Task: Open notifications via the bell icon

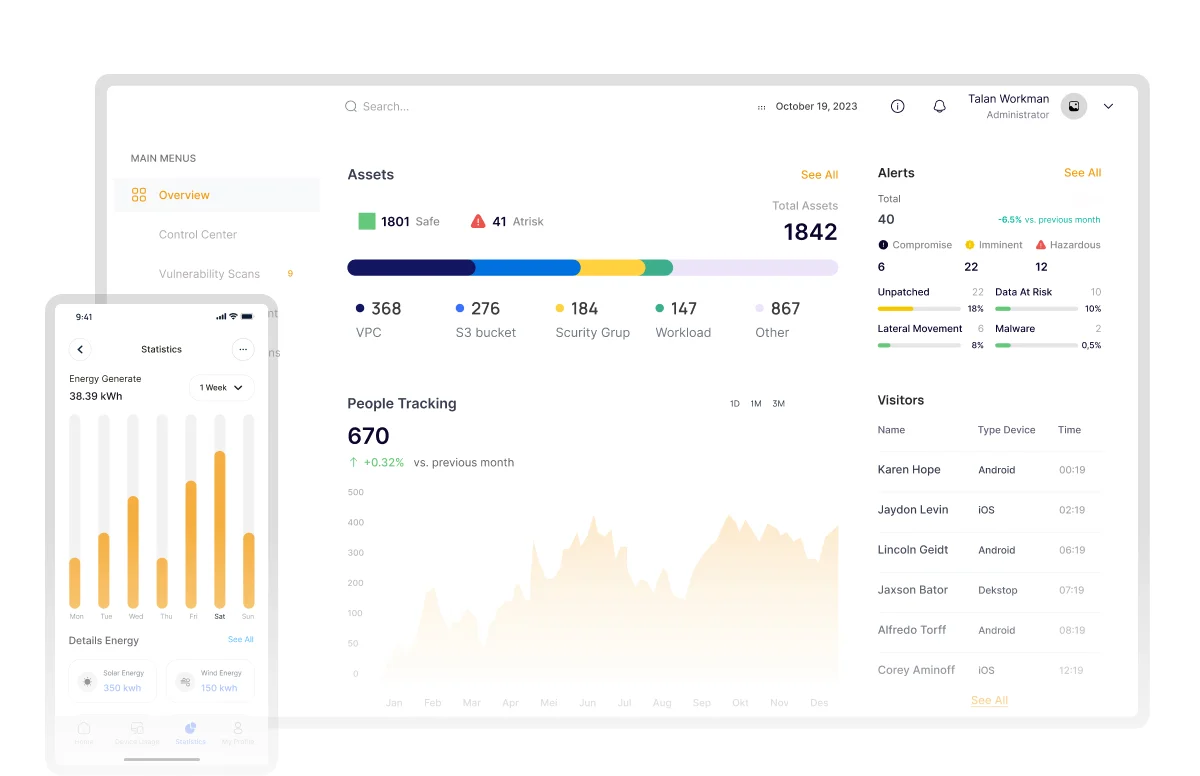Action: 939,106
